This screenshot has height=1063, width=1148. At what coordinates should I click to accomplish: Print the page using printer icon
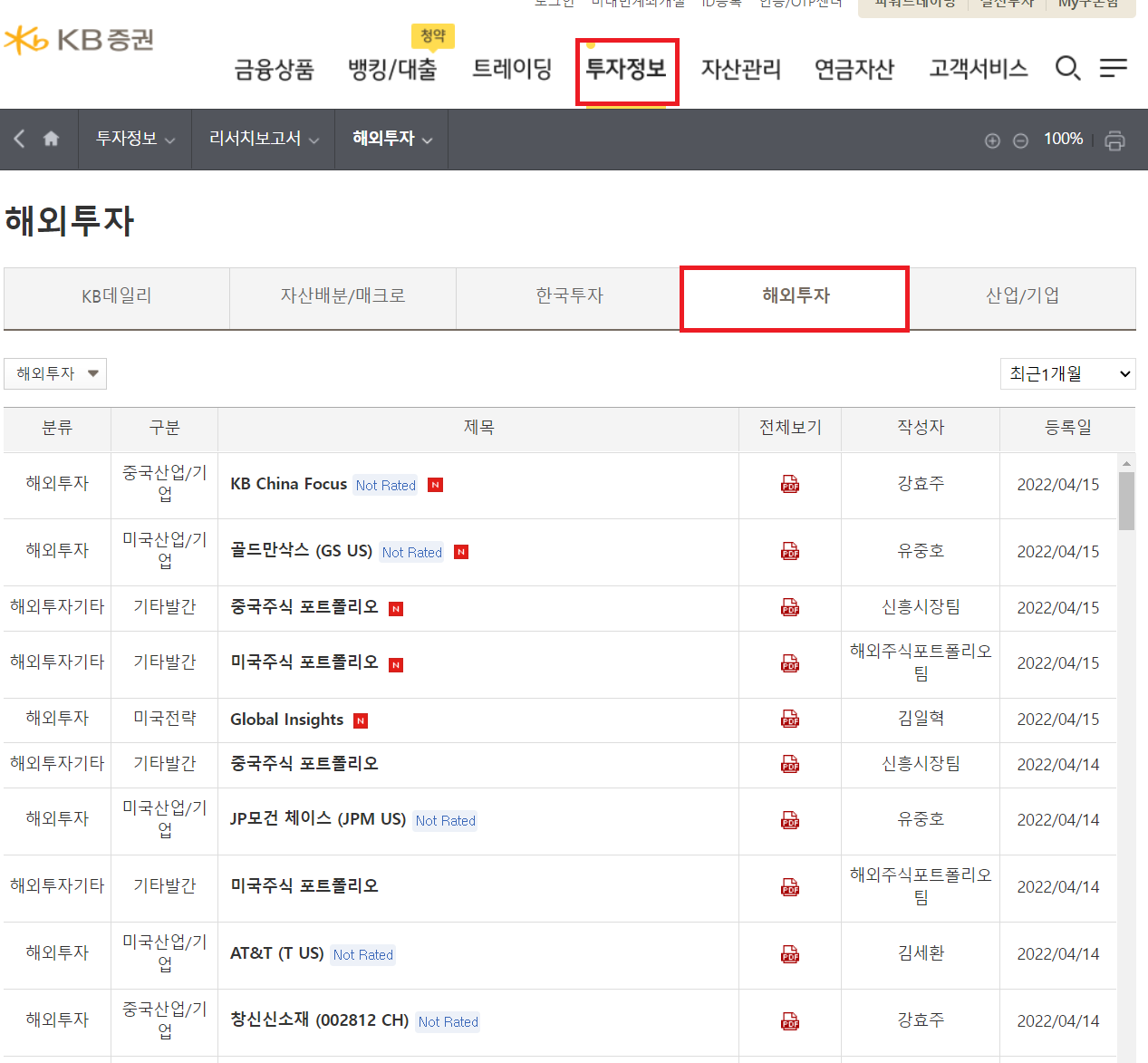[1115, 140]
